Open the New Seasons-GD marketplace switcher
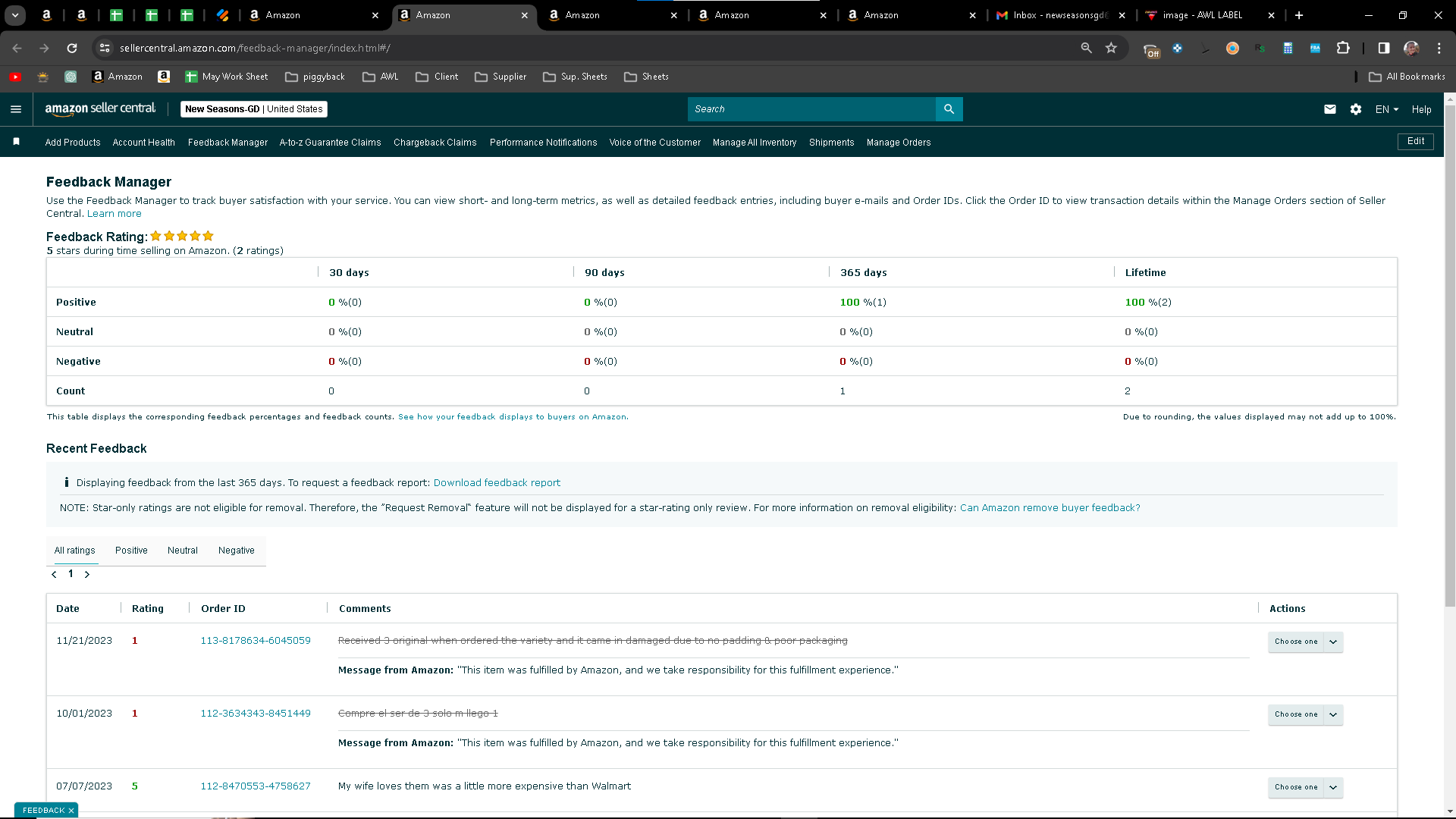The width and height of the screenshot is (1456, 819). pos(254,109)
